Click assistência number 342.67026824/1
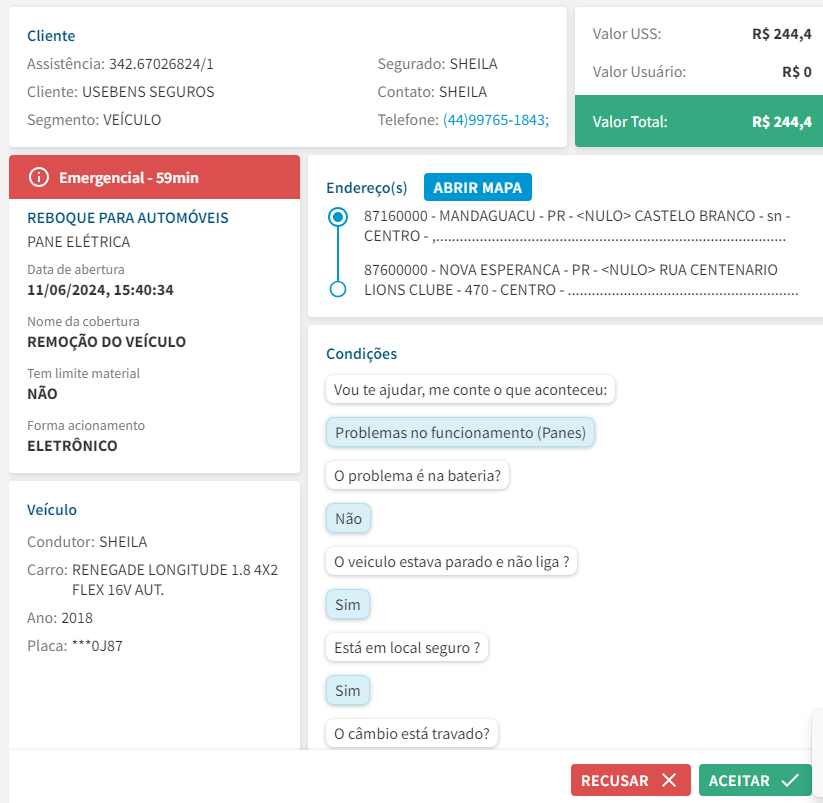The image size is (823, 803). [x=161, y=64]
